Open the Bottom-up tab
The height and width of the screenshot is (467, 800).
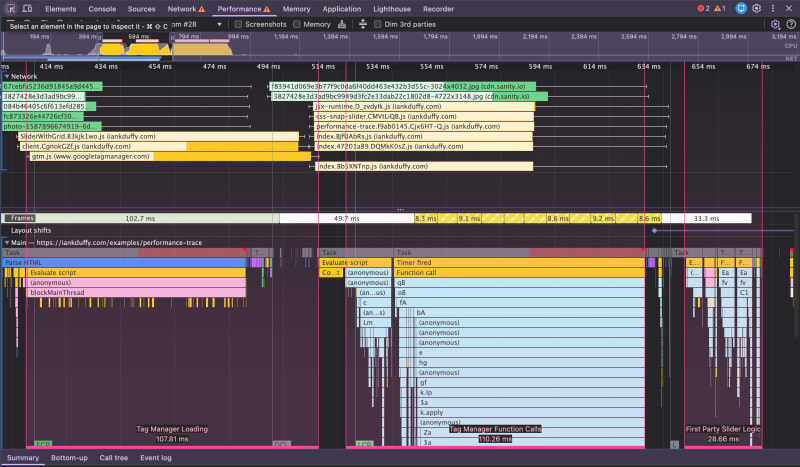[69, 458]
